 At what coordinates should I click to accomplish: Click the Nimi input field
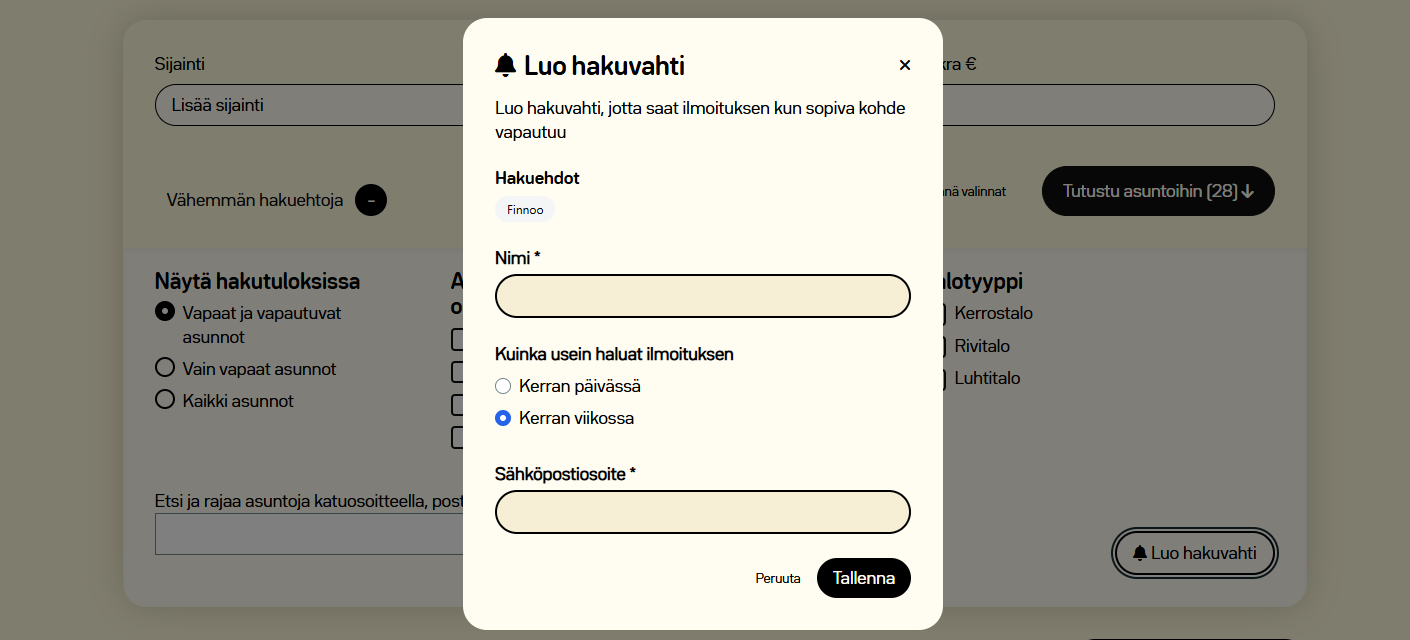click(702, 296)
